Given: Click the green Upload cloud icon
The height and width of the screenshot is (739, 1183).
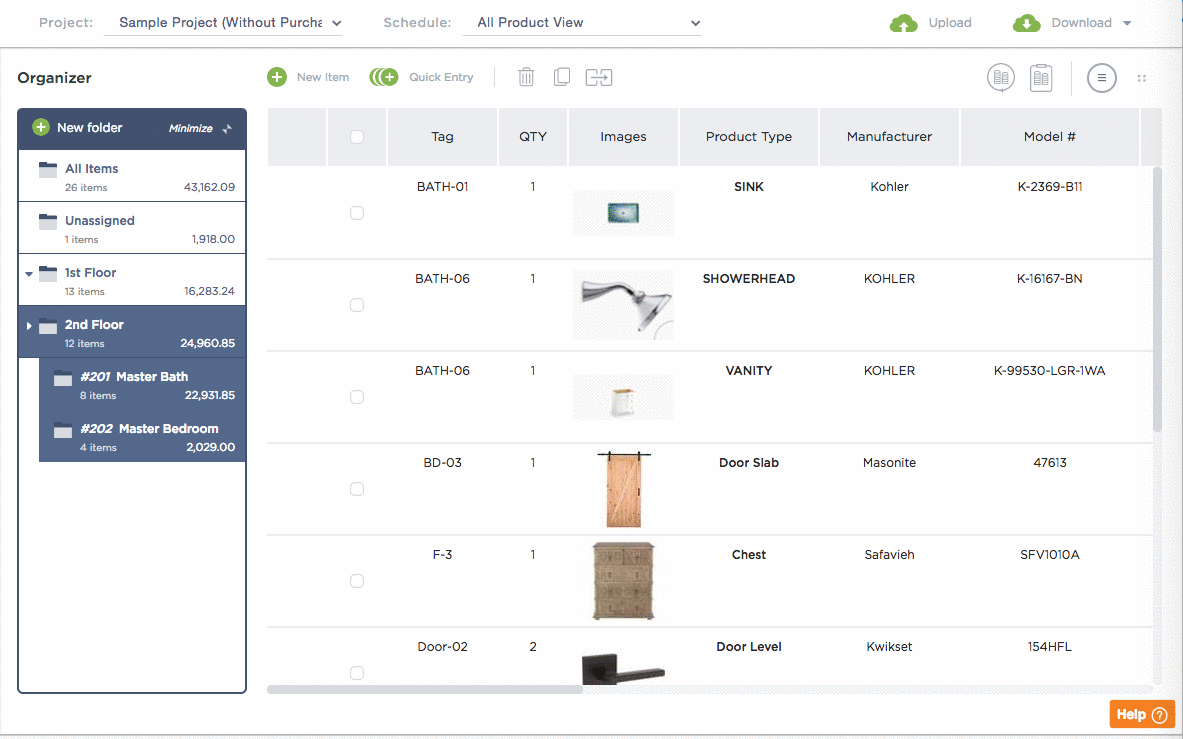Looking at the screenshot, I should click(x=904, y=23).
